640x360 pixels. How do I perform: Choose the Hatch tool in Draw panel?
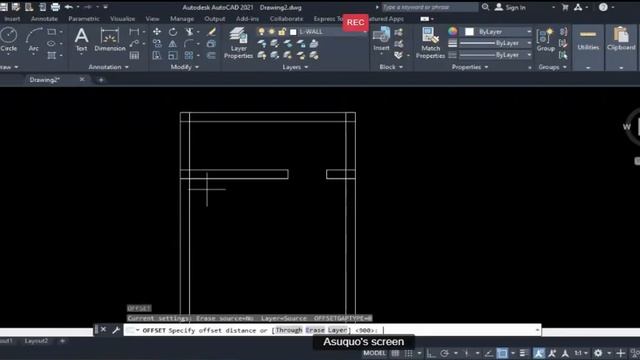pyautogui.click(x=52, y=55)
